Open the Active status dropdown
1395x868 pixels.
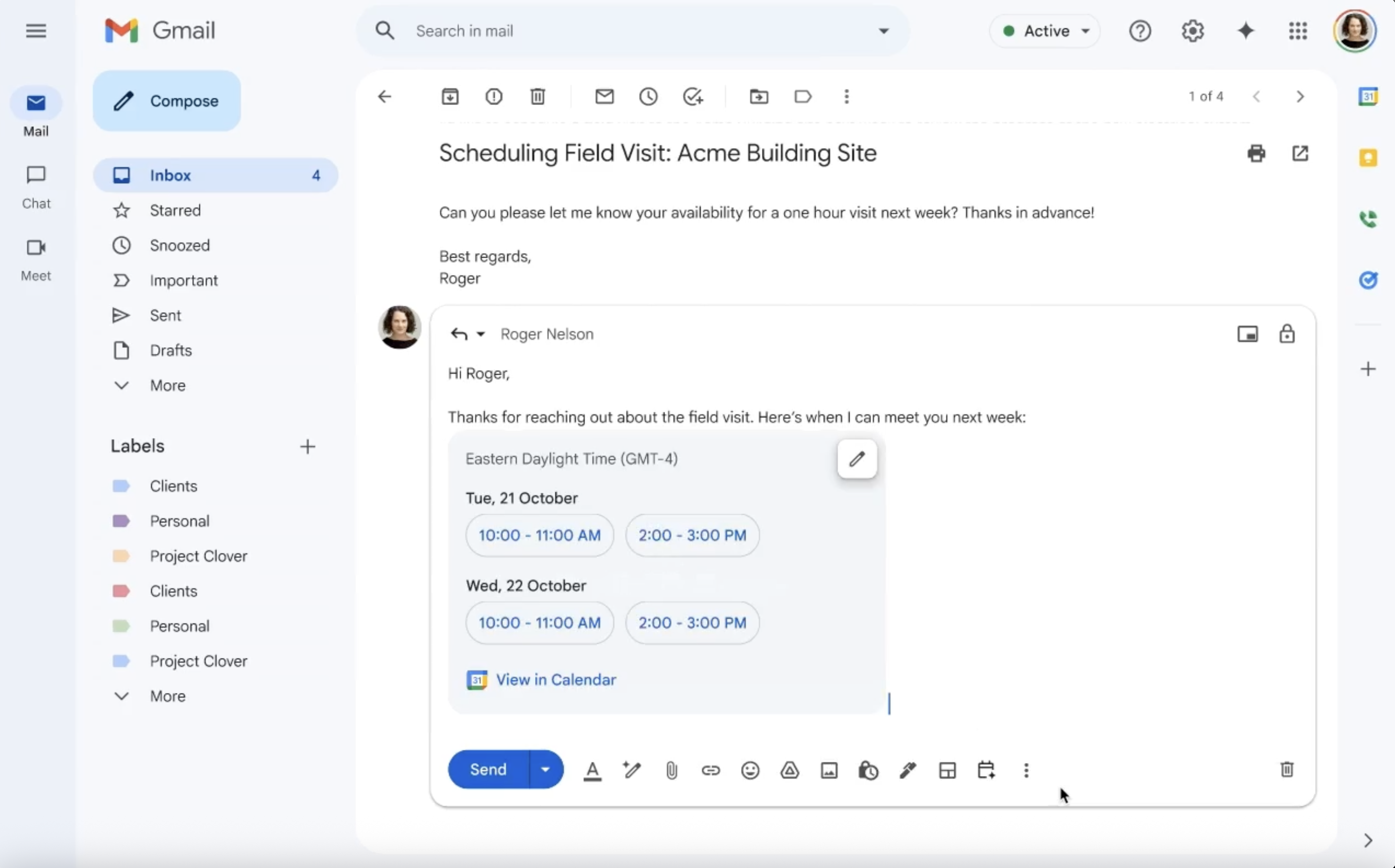(x=1044, y=31)
